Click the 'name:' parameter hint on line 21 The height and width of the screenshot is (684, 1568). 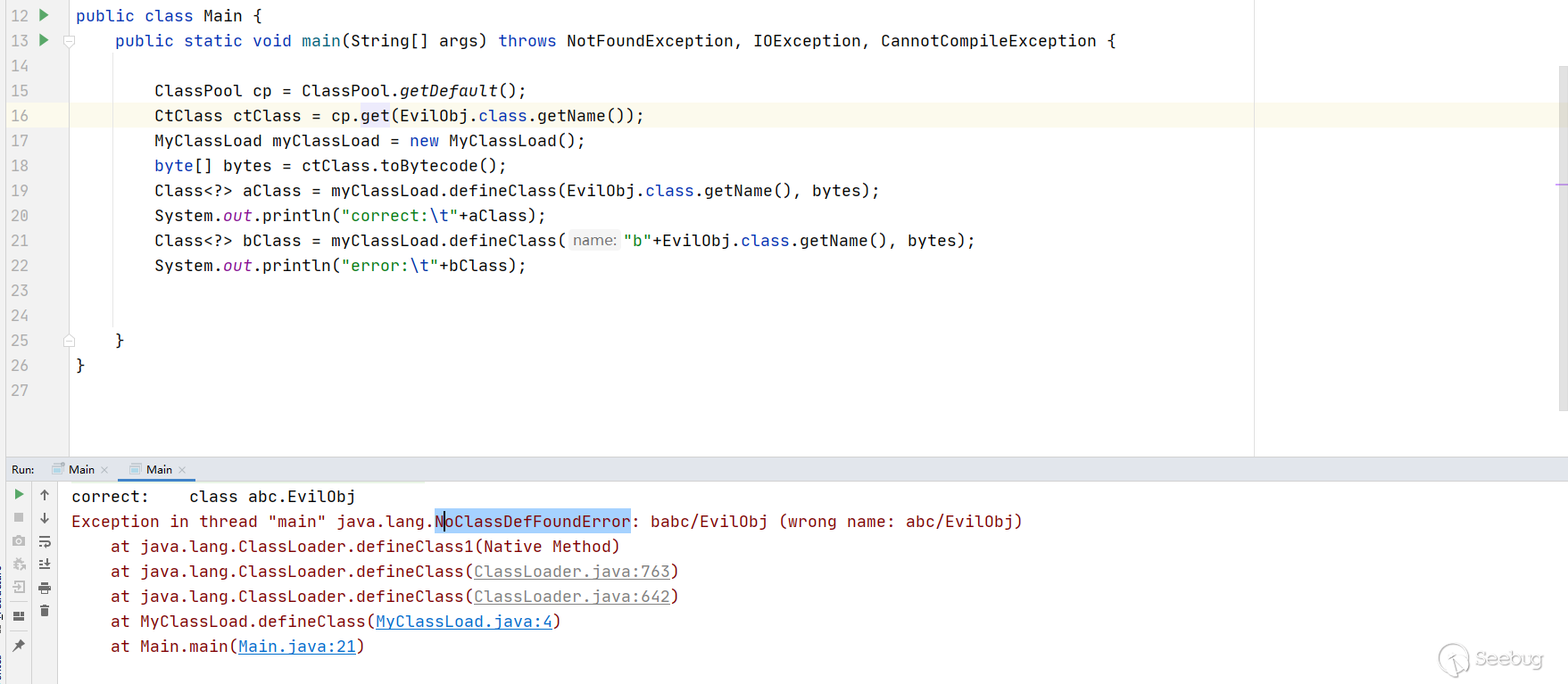(594, 241)
